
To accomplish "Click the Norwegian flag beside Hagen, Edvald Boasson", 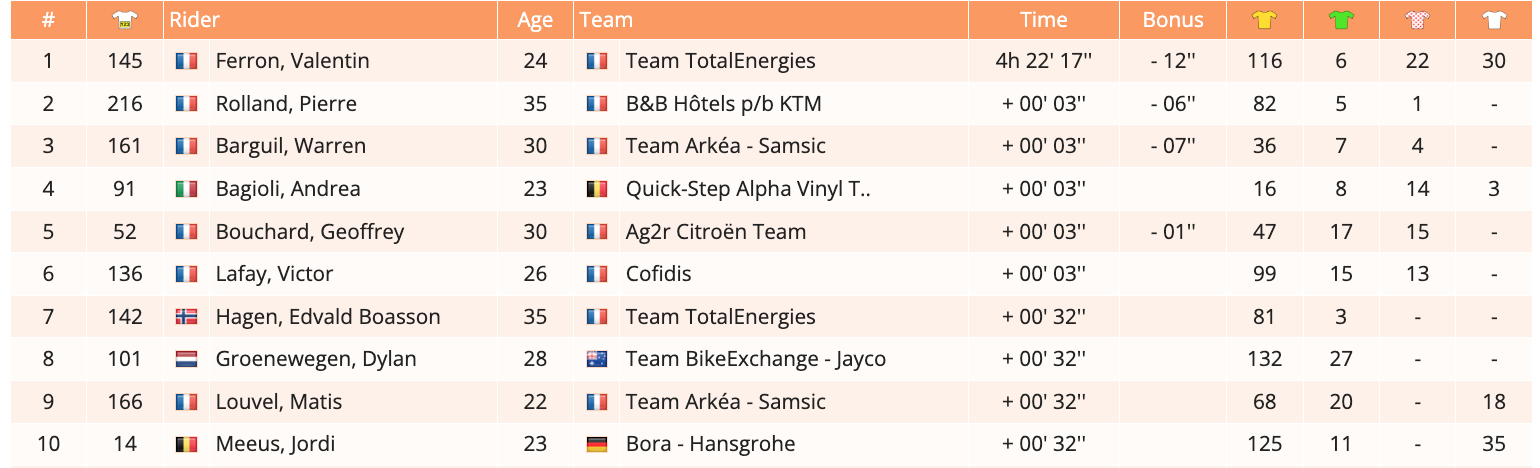I will tap(186, 317).
